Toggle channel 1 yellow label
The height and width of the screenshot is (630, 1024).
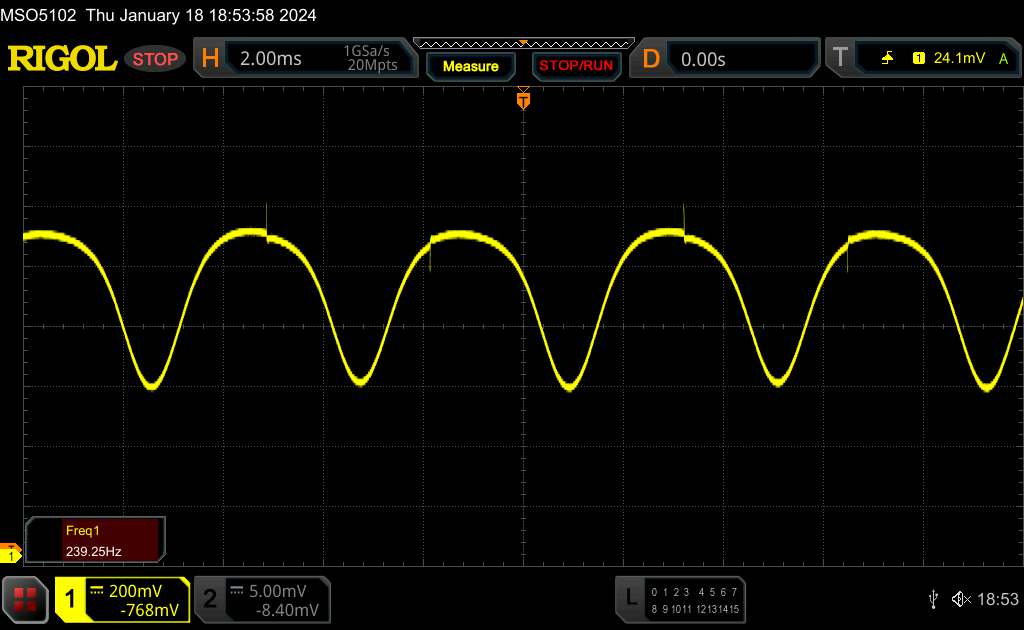coord(70,599)
